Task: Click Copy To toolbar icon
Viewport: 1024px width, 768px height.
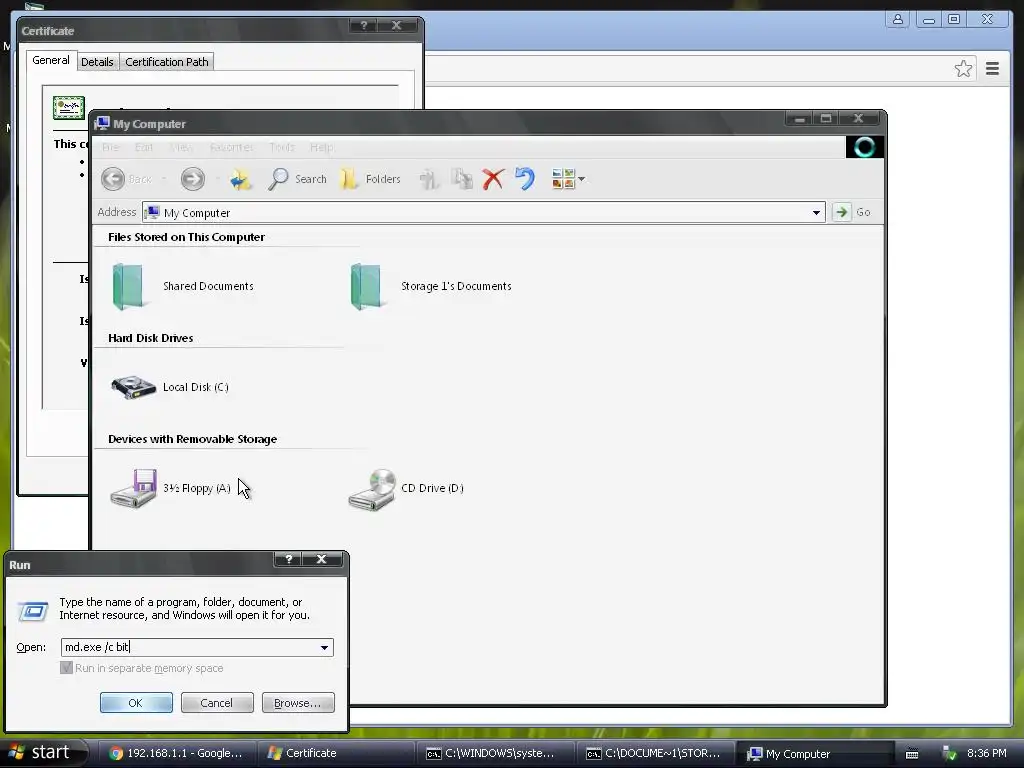Action: click(x=462, y=179)
